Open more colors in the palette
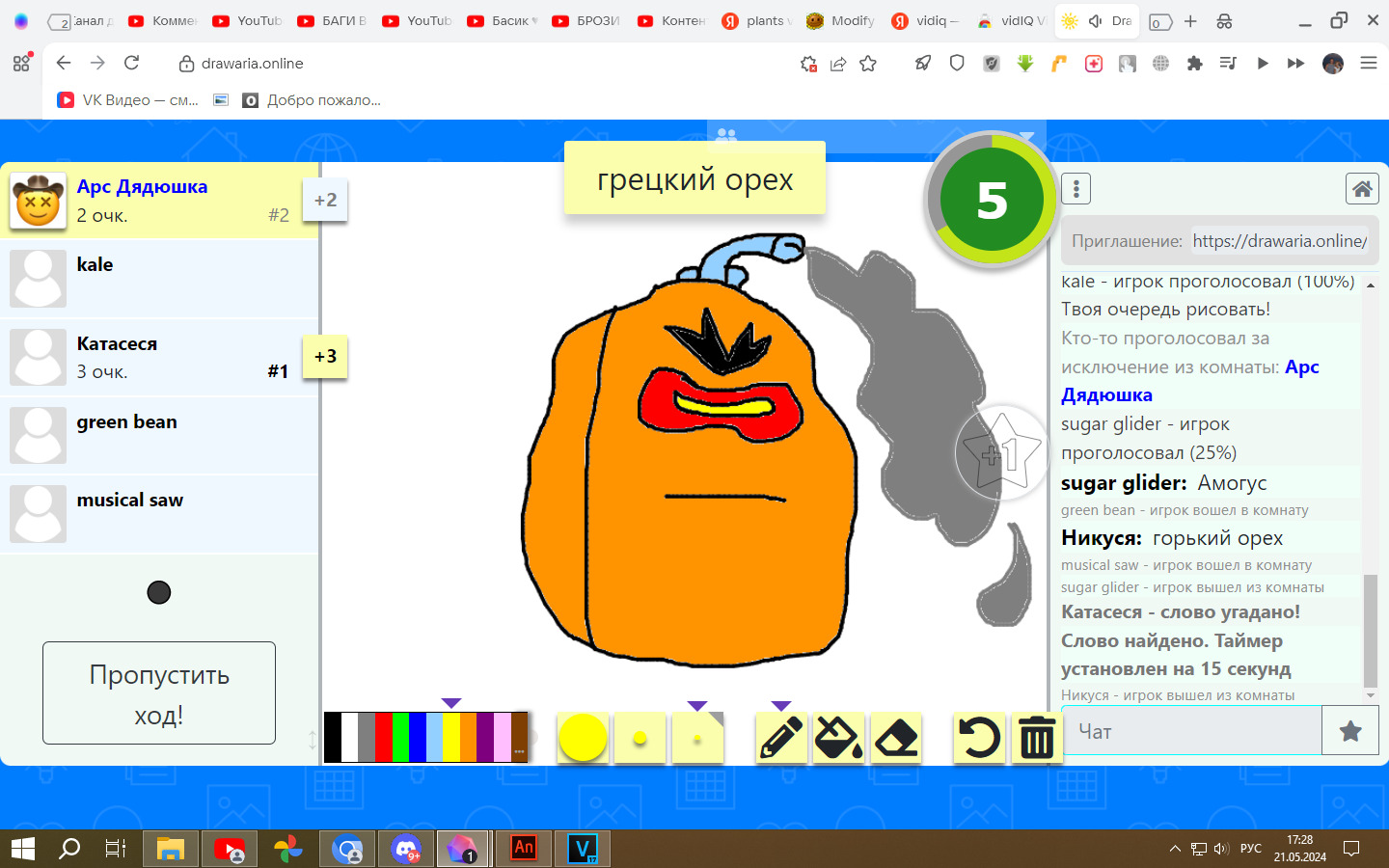 click(520, 738)
